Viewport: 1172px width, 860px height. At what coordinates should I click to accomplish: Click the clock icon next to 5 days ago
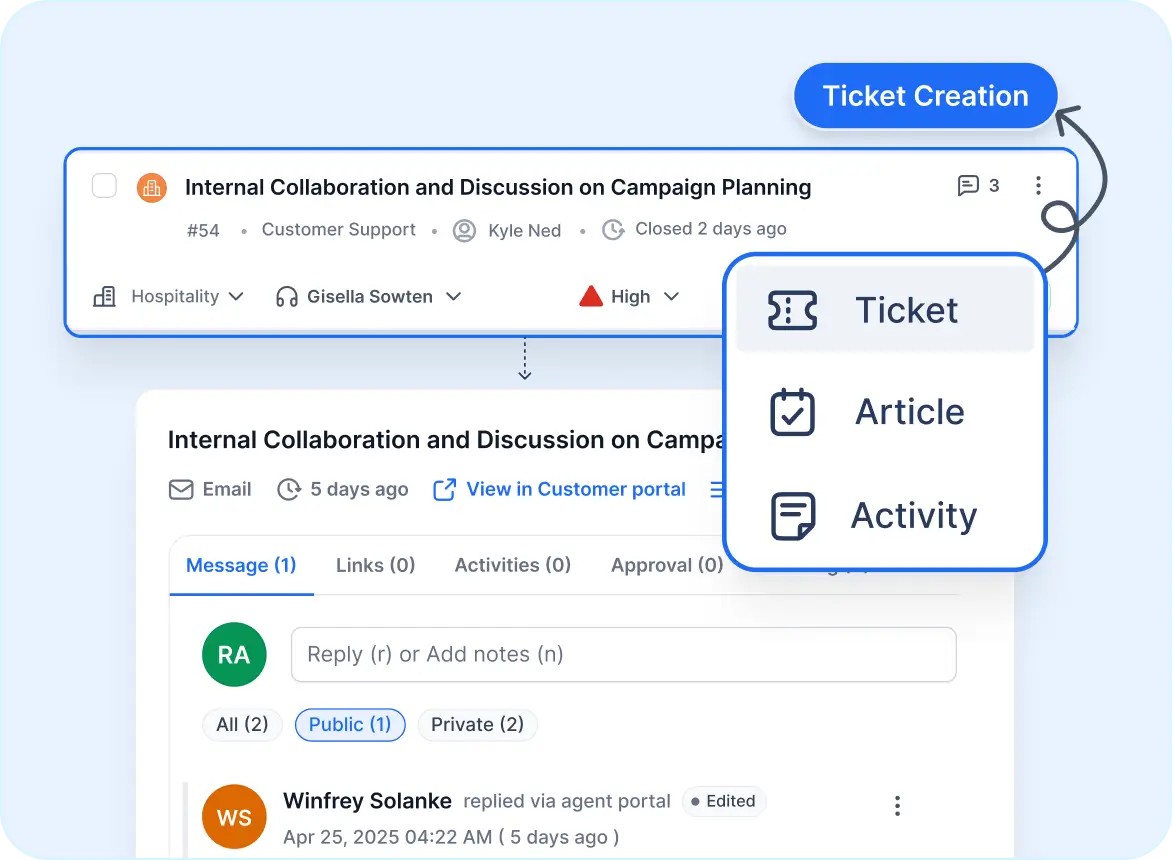[x=289, y=489]
